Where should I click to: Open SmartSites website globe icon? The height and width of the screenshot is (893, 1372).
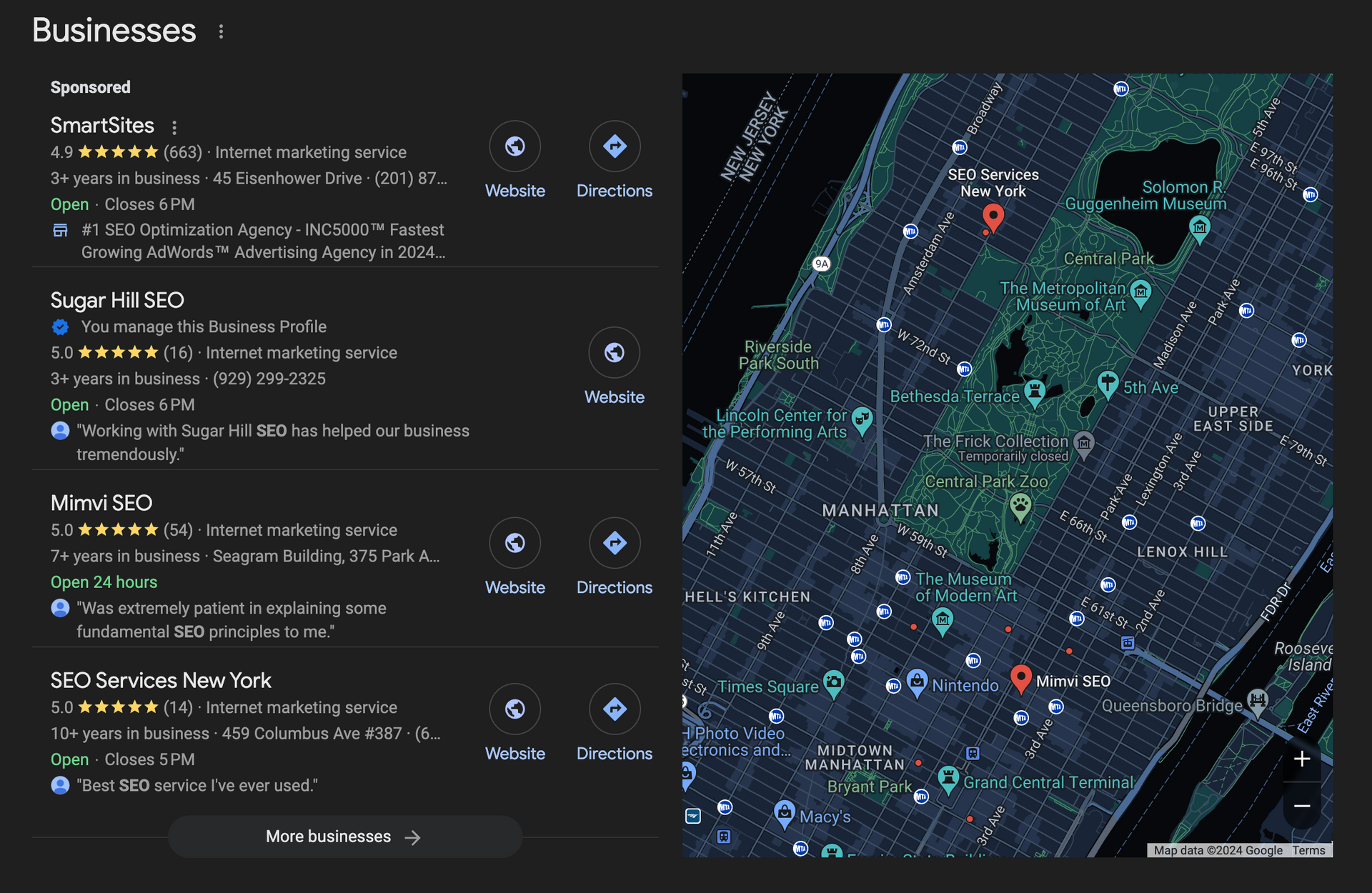coord(514,146)
